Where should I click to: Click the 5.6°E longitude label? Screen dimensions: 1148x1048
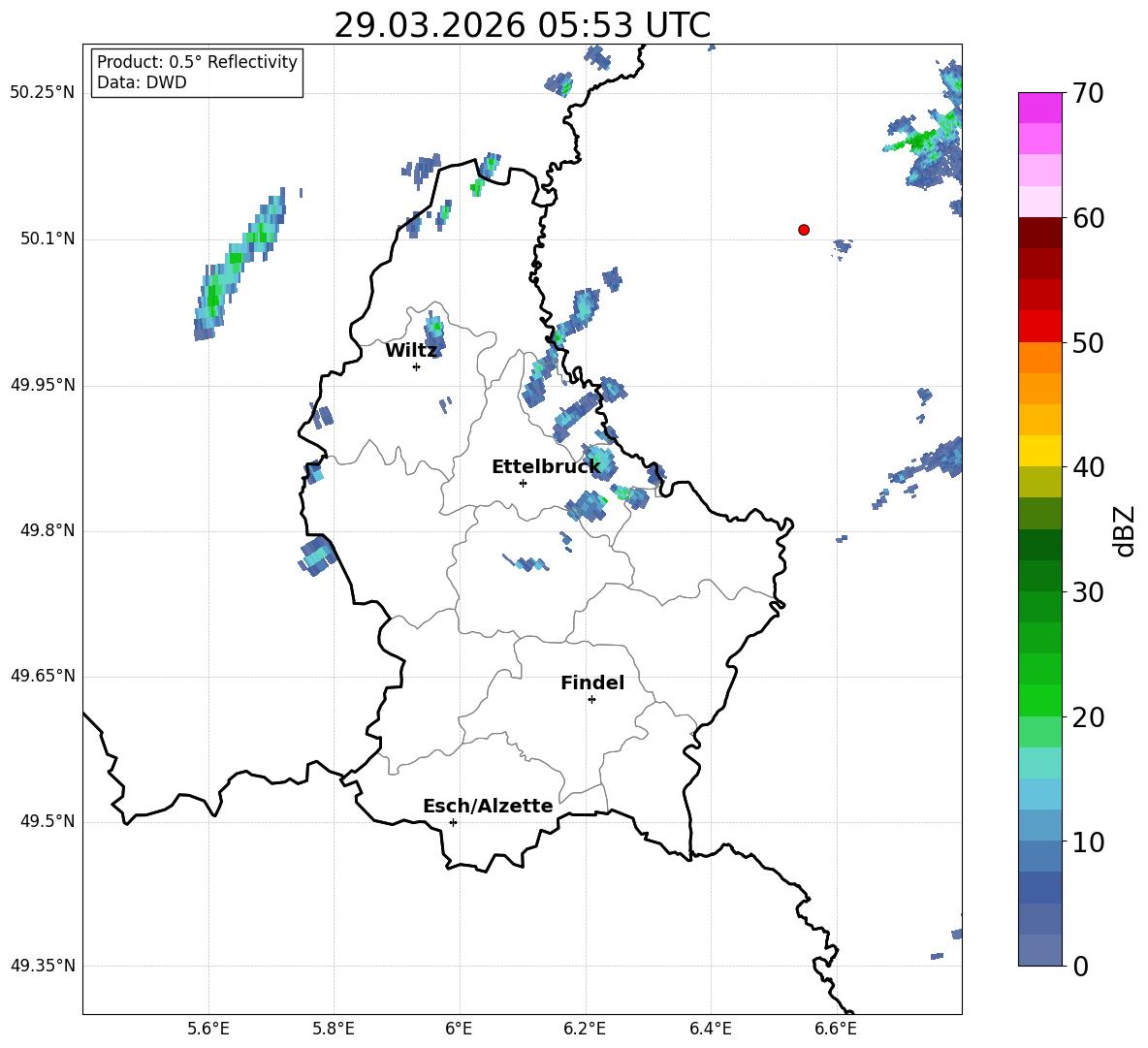pyautogui.click(x=208, y=1029)
